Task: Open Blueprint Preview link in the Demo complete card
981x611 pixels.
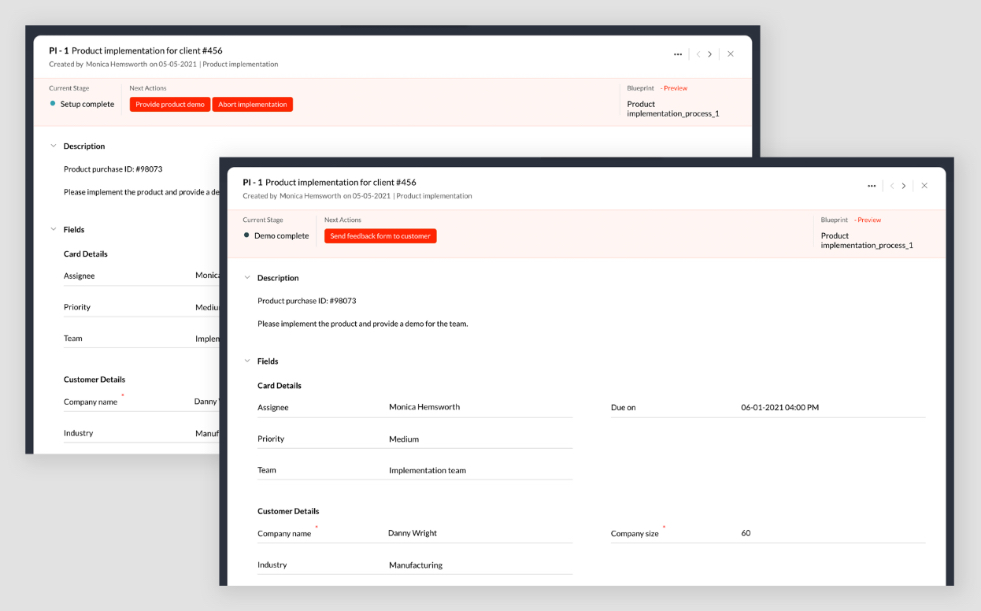Action: coord(869,220)
